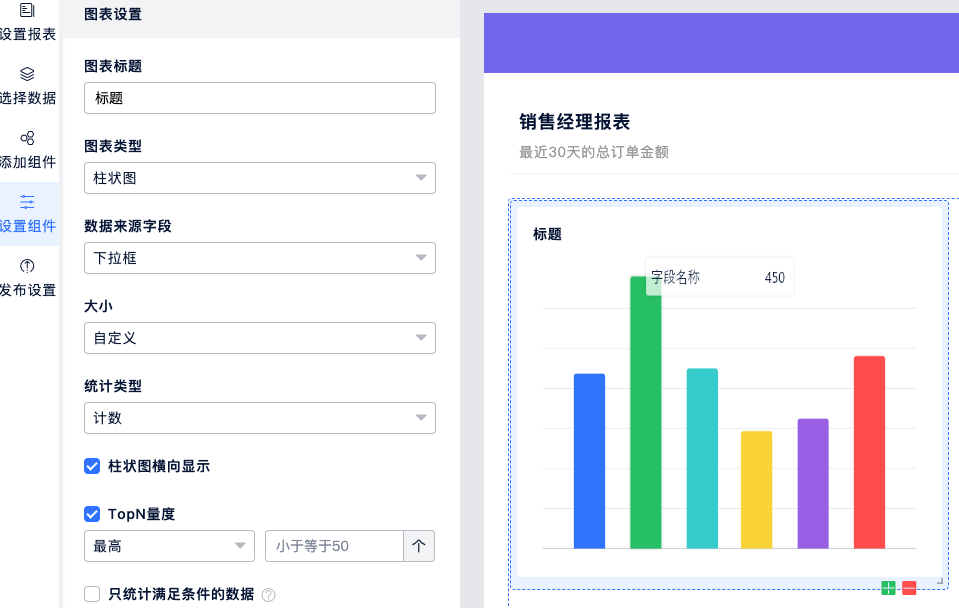Click the 图表标题 input field
Screen dimensions: 959x608
click(259, 98)
